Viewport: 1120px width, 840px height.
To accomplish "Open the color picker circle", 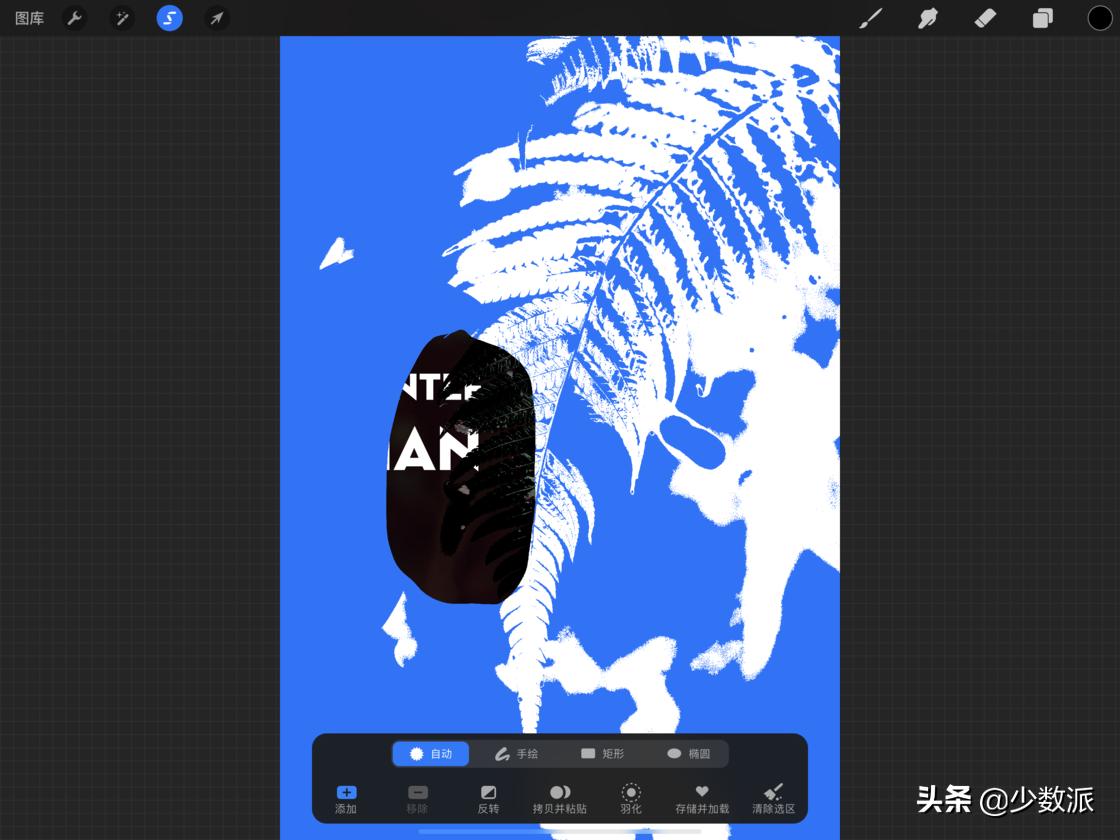I will 1099,17.
